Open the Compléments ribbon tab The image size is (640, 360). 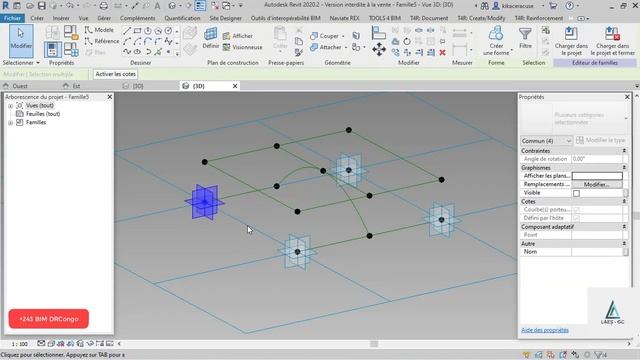coord(138,18)
